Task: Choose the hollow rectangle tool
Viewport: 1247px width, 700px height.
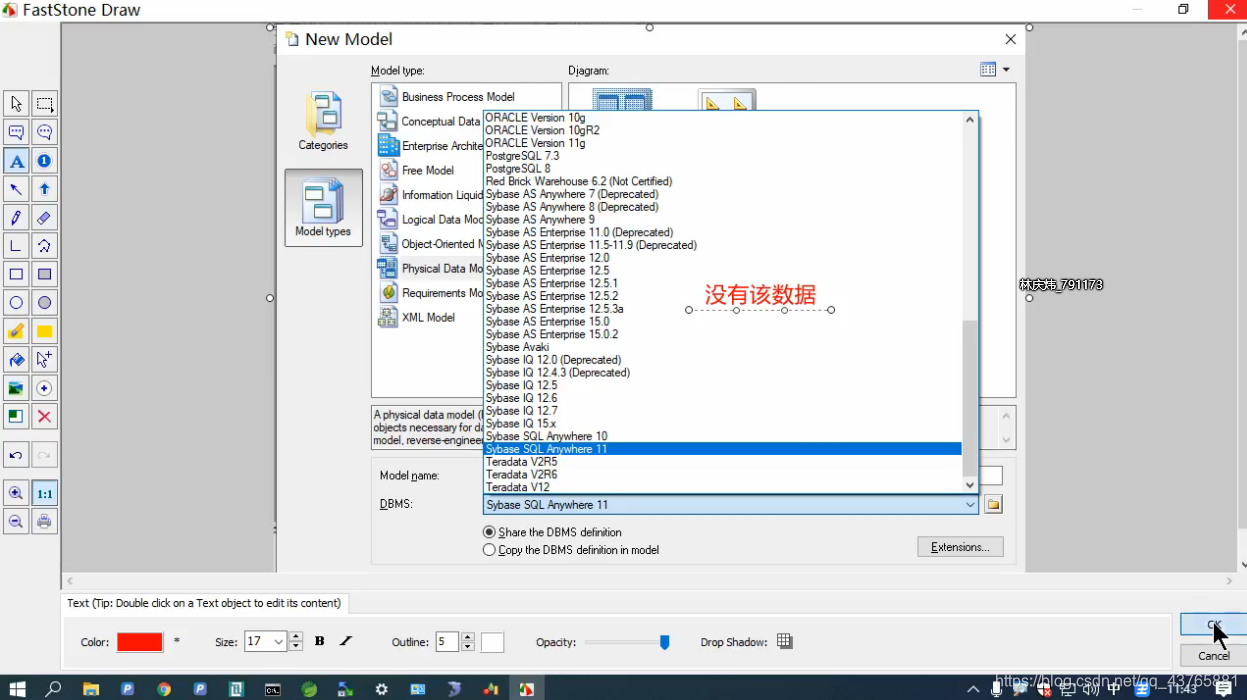Action: tap(16, 274)
